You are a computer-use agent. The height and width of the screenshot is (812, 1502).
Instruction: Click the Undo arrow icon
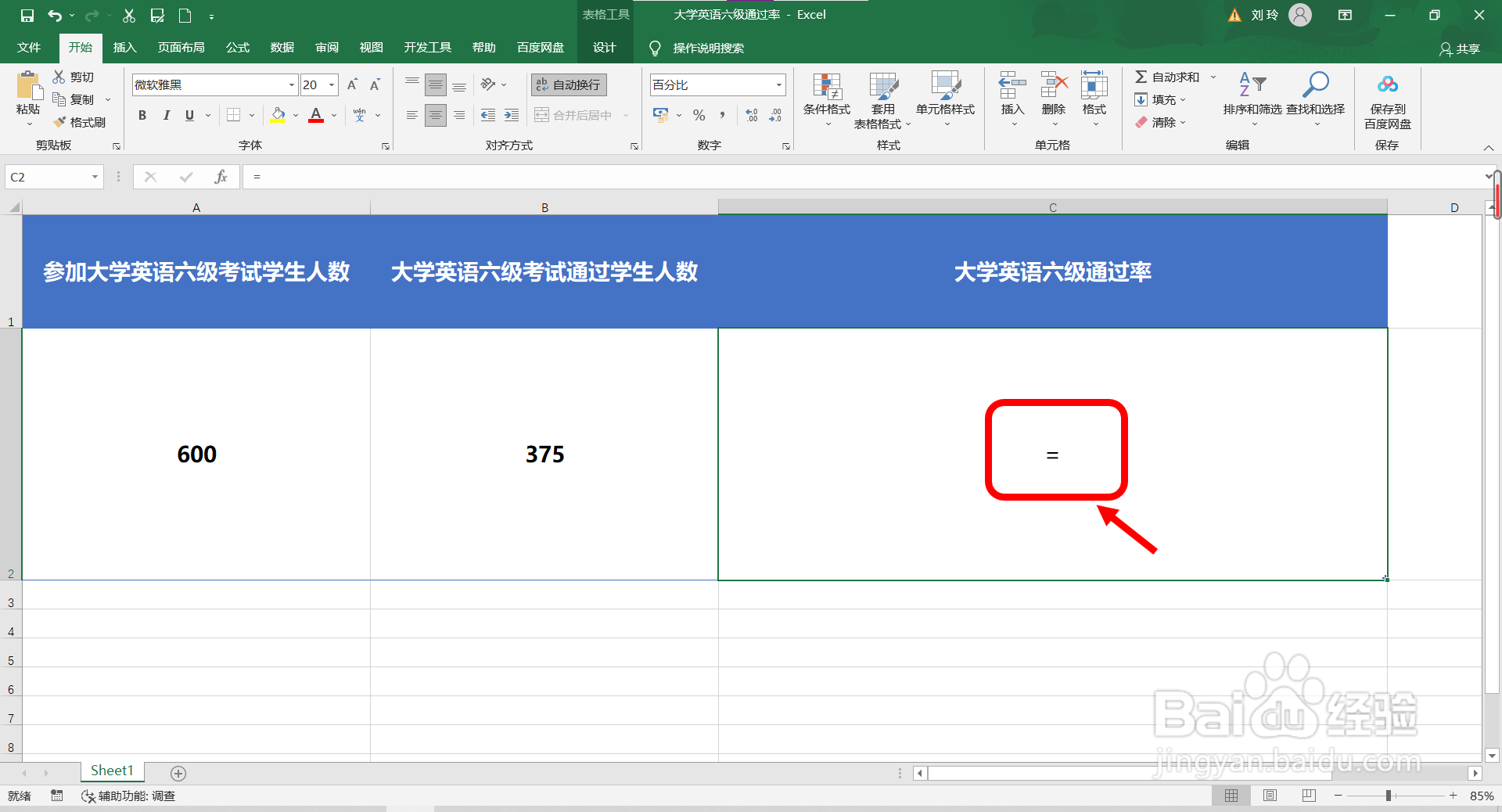tap(54, 16)
